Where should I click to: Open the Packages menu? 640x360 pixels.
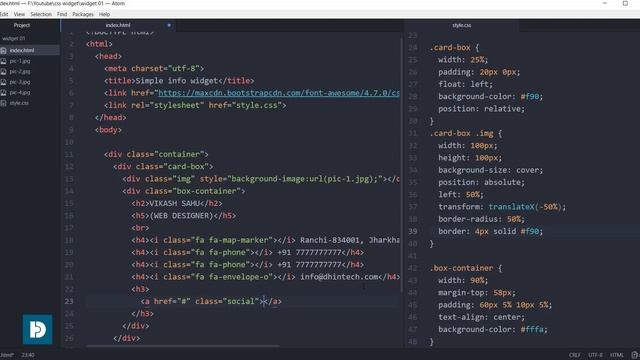83,14
